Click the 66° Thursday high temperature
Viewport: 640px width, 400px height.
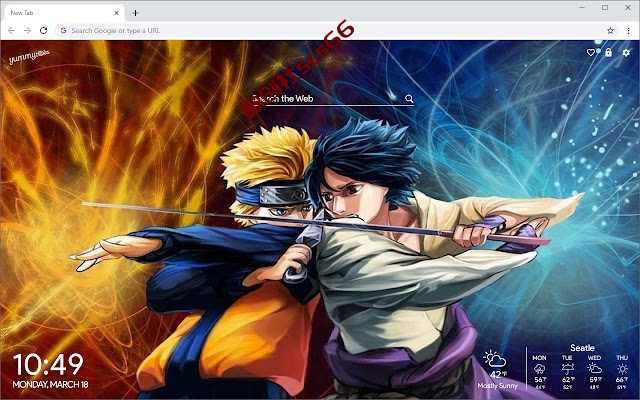pyautogui.click(x=622, y=380)
